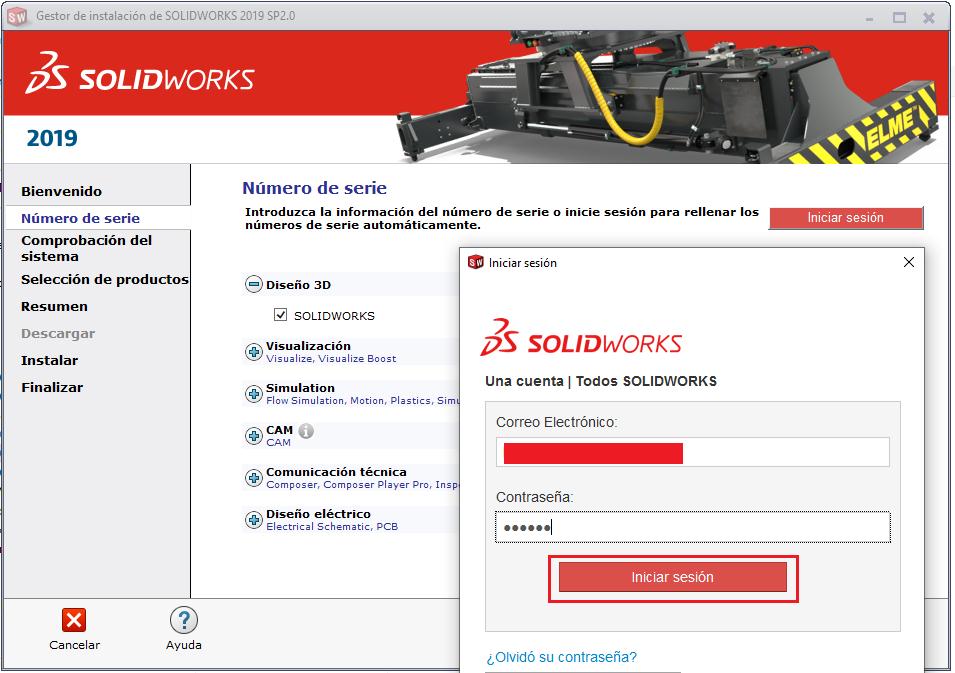Image resolution: width=955 pixels, height=673 pixels.
Task: Click the Descargar step
Action: [58, 334]
